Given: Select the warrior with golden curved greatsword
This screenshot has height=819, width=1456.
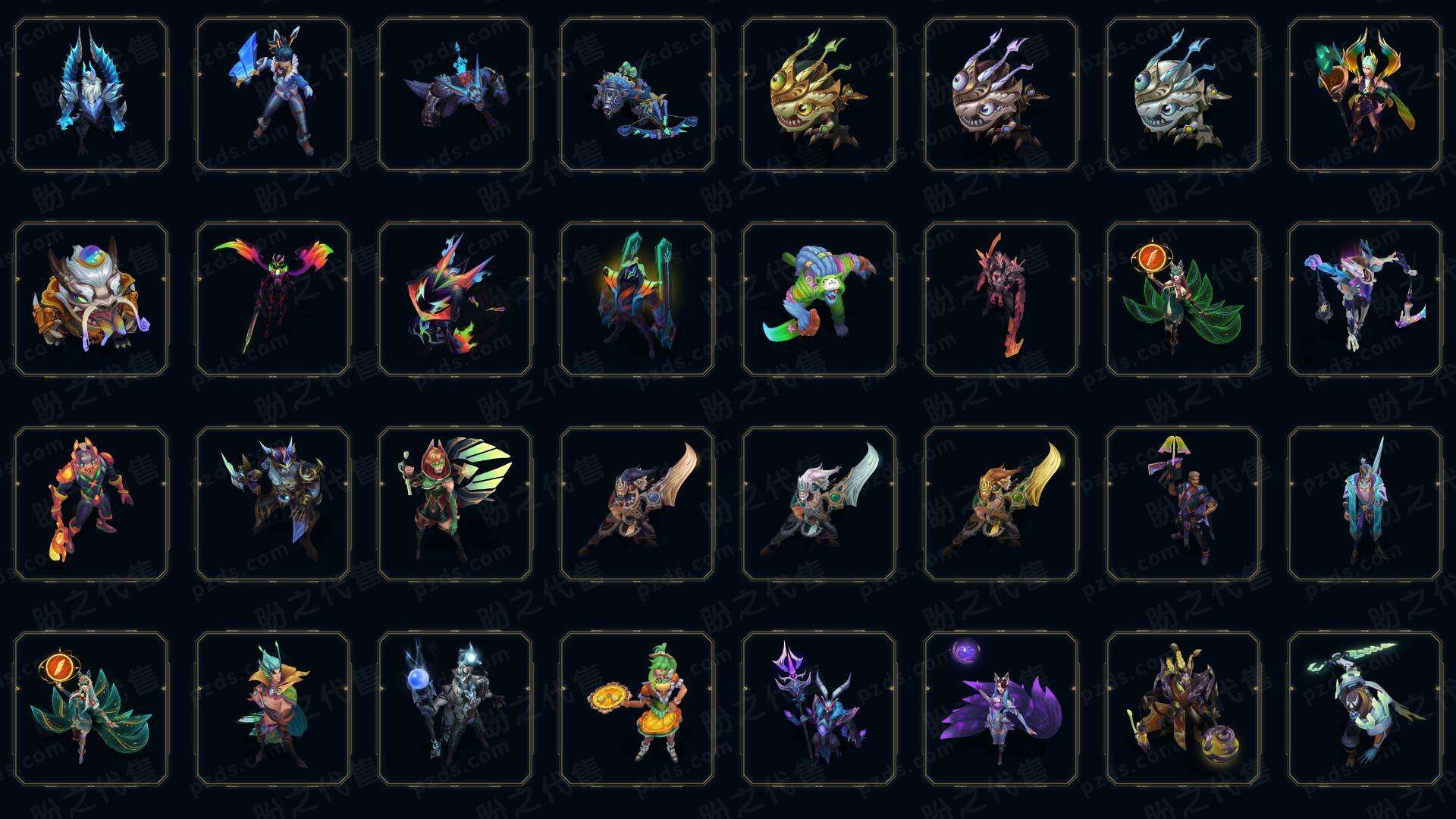Looking at the screenshot, I should pyautogui.click(x=1001, y=504).
